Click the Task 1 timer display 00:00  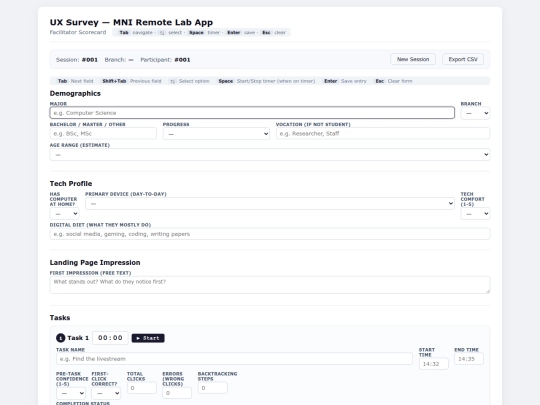click(x=110, y=338)
